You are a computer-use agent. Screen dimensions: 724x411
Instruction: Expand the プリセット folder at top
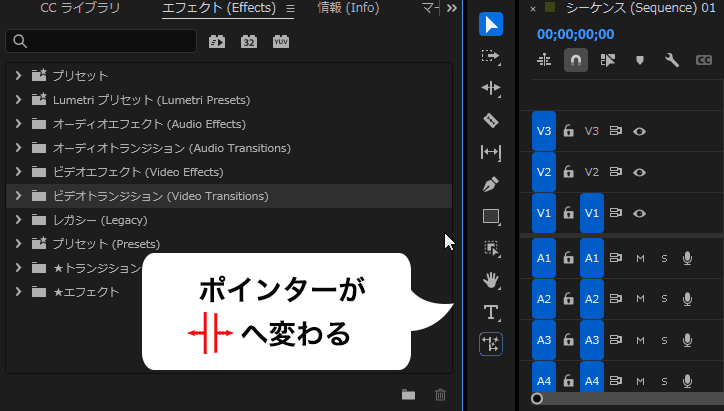click(18, 75)
